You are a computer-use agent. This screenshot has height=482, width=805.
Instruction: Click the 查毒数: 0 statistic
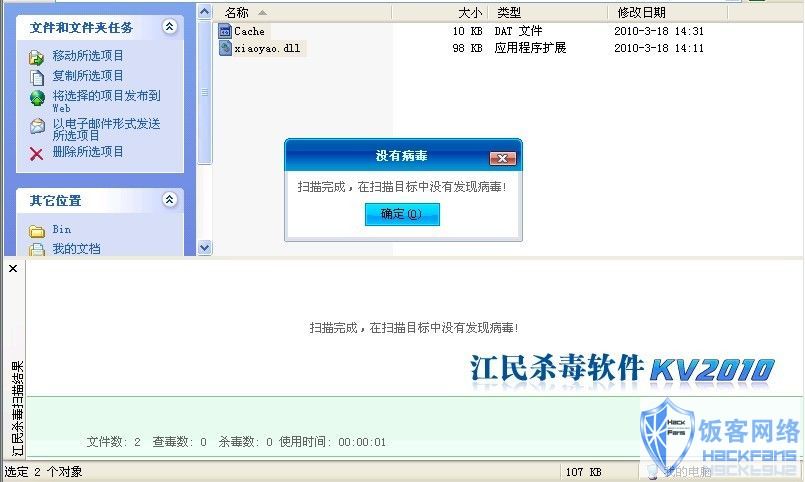[179, 442]
